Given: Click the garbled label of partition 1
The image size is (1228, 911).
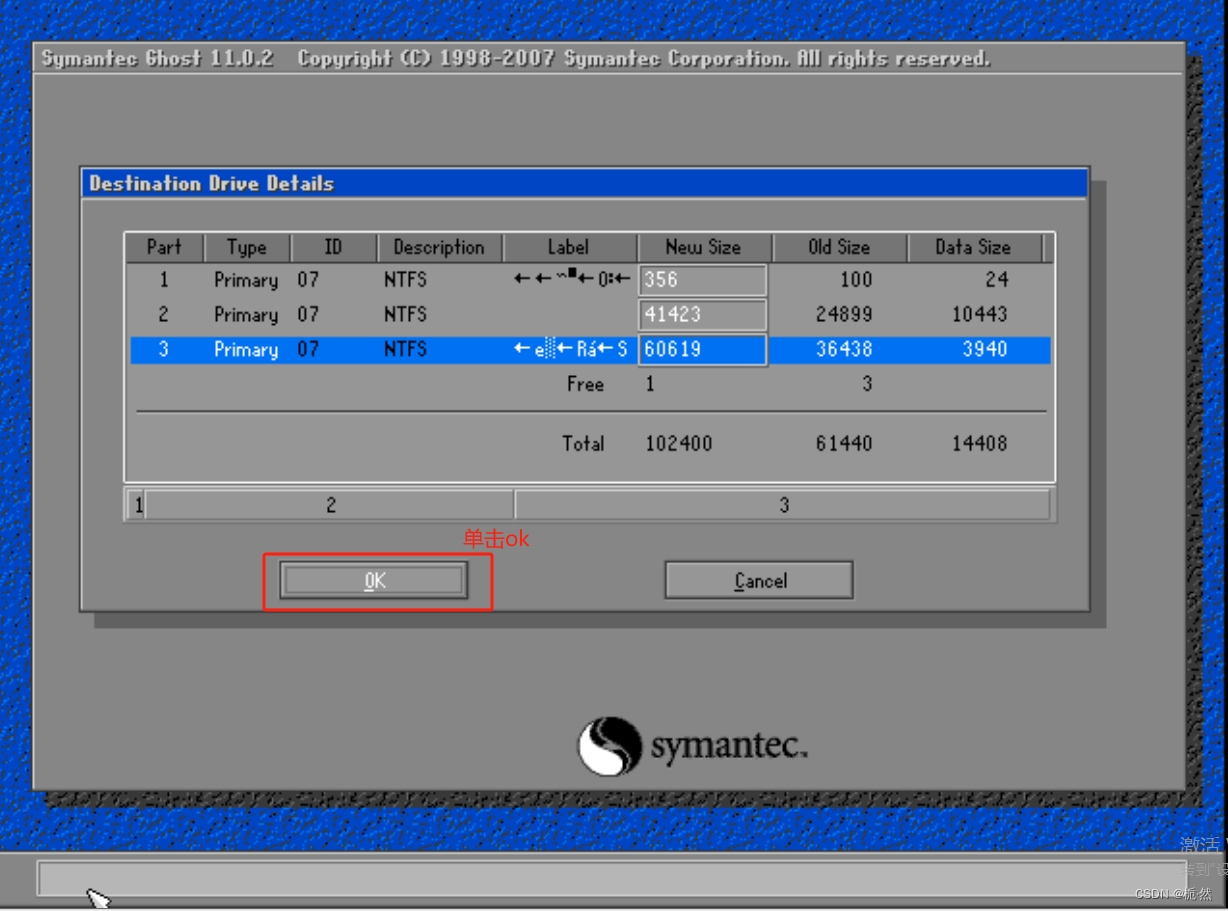Looking at the screenshot, I should (x=572, y=279).
